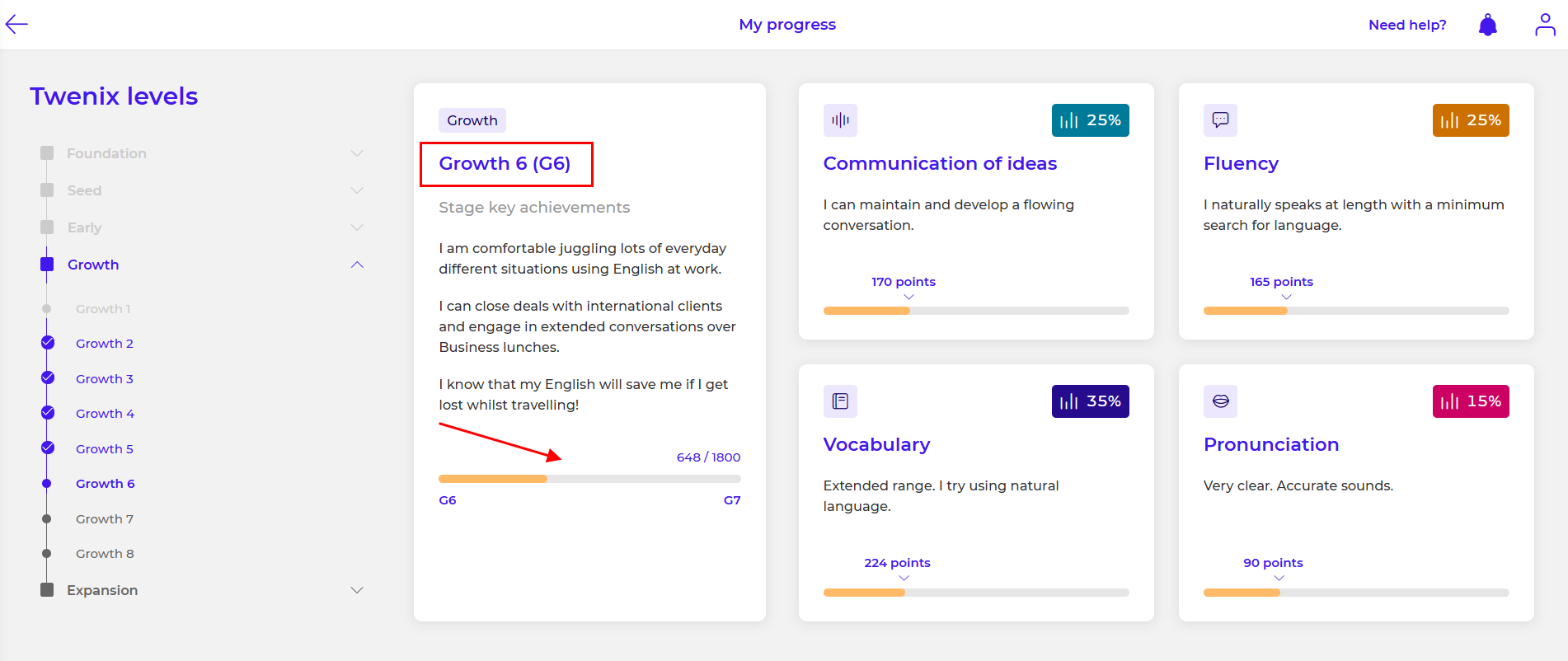Viewport: 1568px width, 661px height.
Task: Click the Fluency speech bubble icon
Action: [1220, 120]
